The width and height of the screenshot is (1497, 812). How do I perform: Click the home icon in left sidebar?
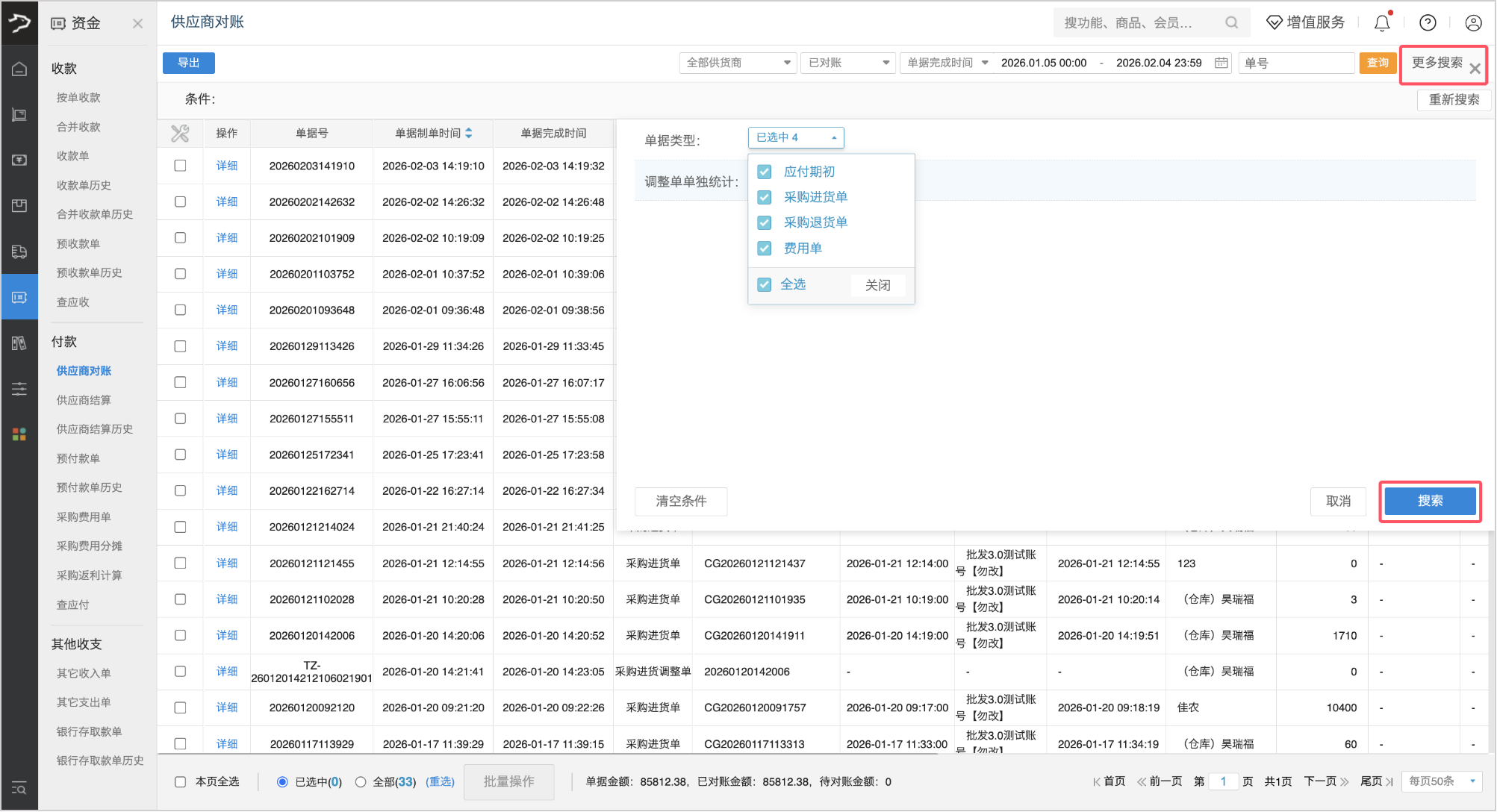pyautogui.click(x=19, y=69)
